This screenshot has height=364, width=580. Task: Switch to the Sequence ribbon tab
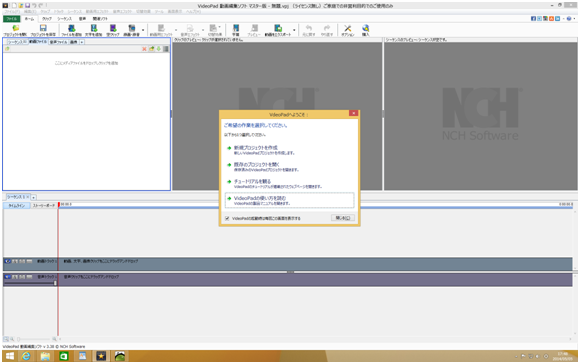pos(64,18)
